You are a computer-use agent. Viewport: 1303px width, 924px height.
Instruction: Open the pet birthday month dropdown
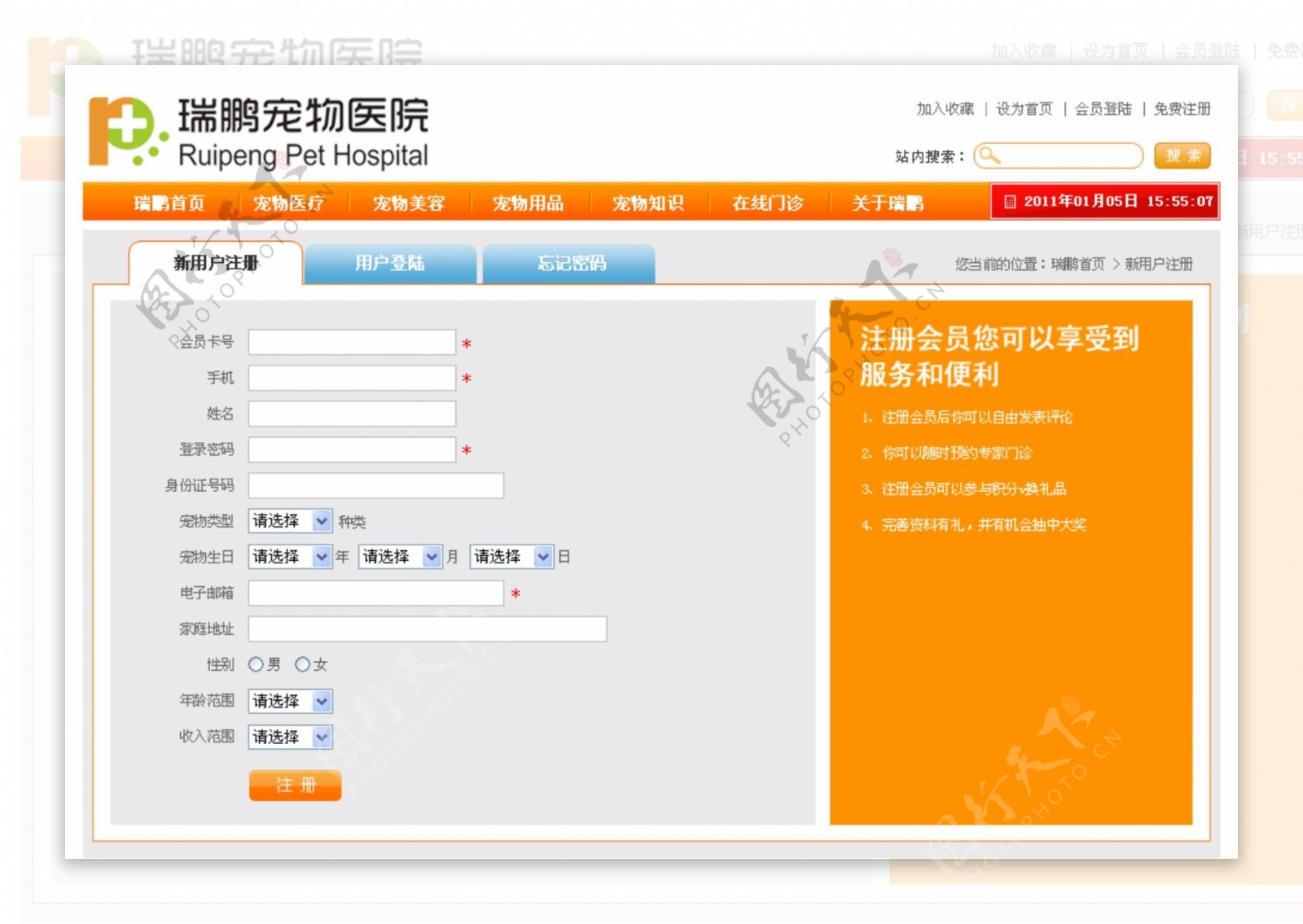pos(401,557)
